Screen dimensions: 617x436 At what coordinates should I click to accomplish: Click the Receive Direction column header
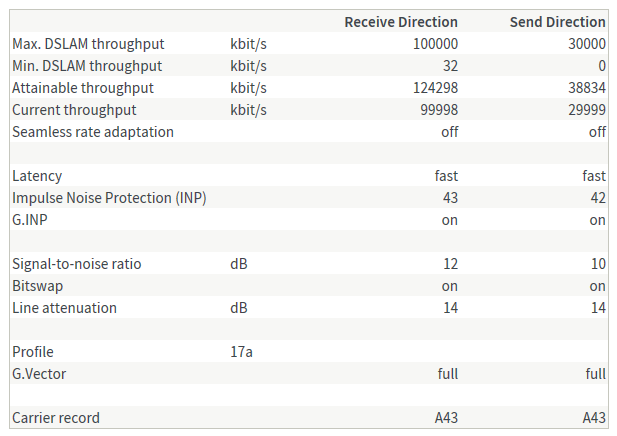(401, 22)
